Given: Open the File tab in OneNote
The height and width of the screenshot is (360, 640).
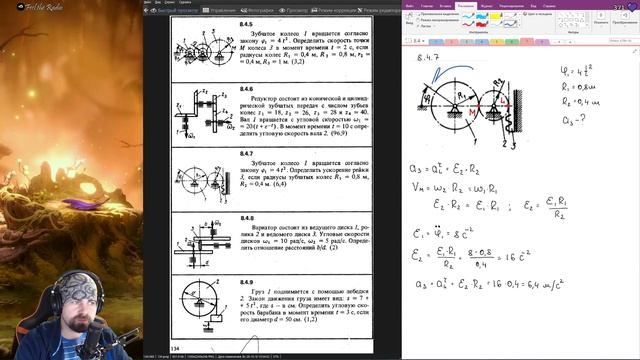Looking at the screenshot, I should [409, 6].
